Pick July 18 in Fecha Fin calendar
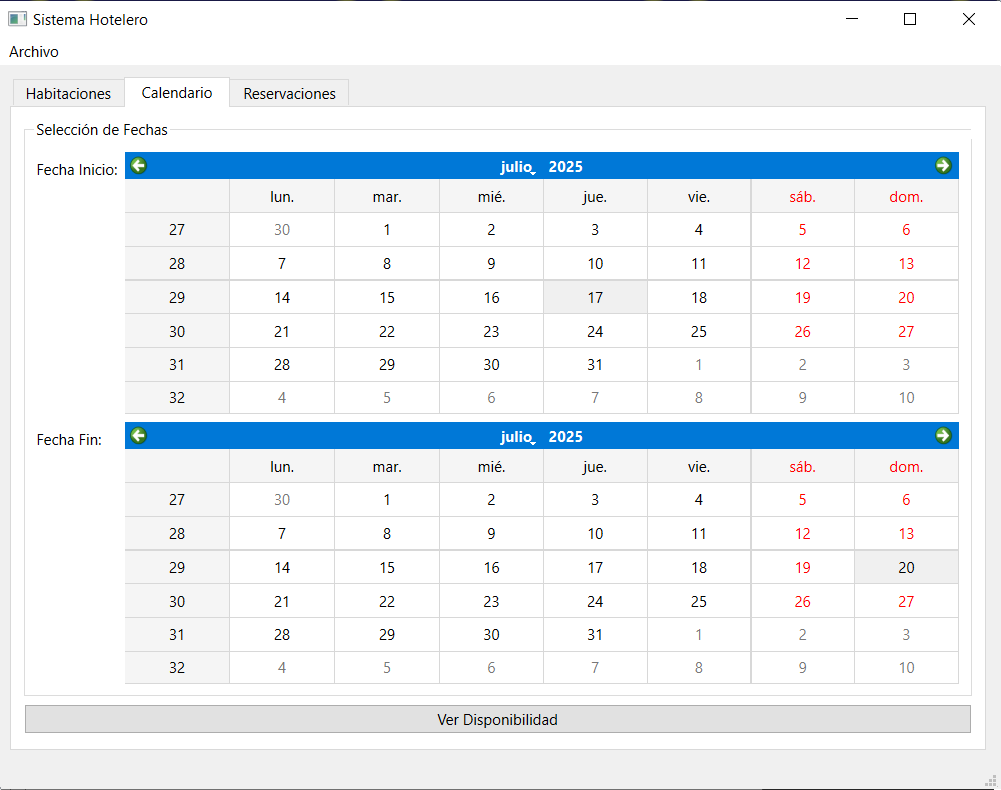Screen dimensions: 1001x790 tap(699, 568)
